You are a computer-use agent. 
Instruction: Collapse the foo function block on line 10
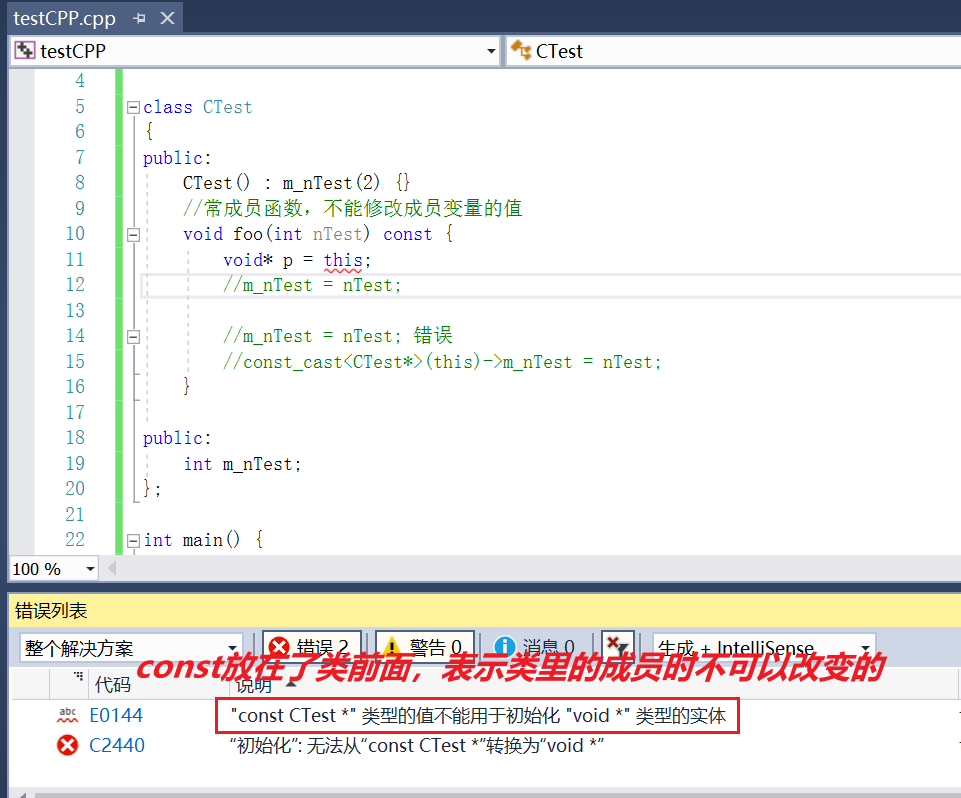pyautogui.click(x=133, y=235)
